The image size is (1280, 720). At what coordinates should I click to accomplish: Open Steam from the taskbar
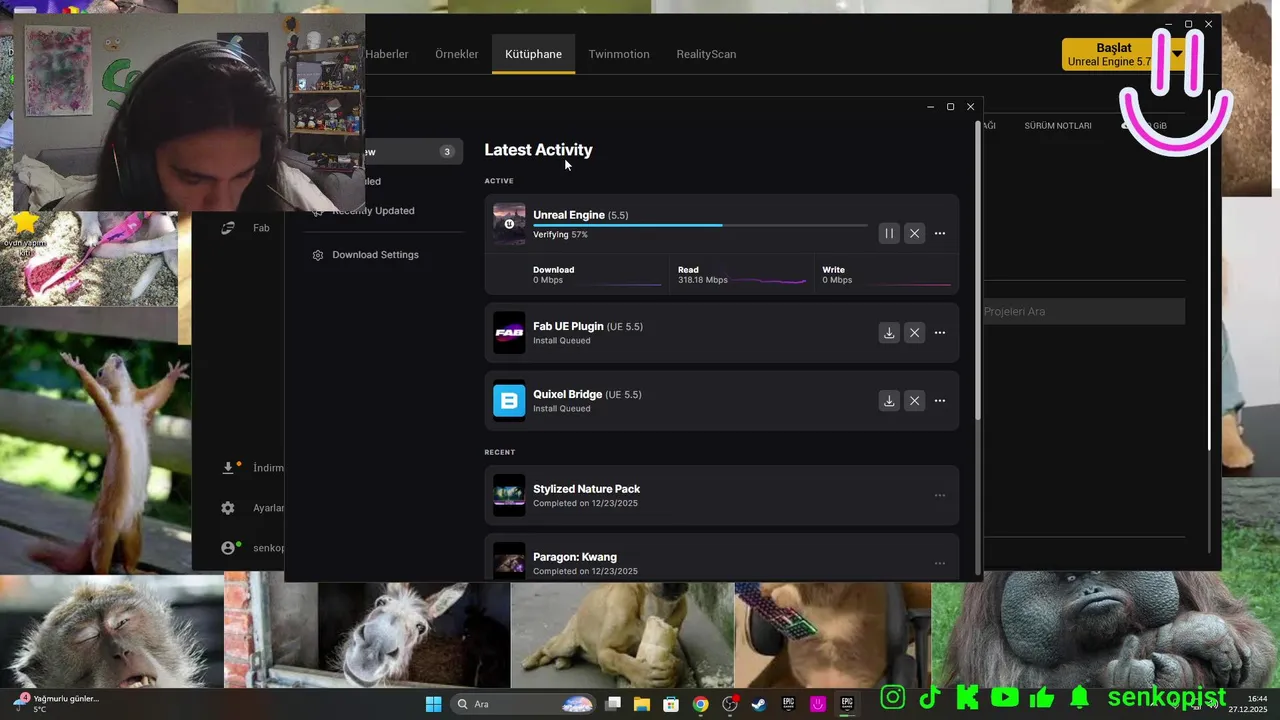[x=759, y=704]
